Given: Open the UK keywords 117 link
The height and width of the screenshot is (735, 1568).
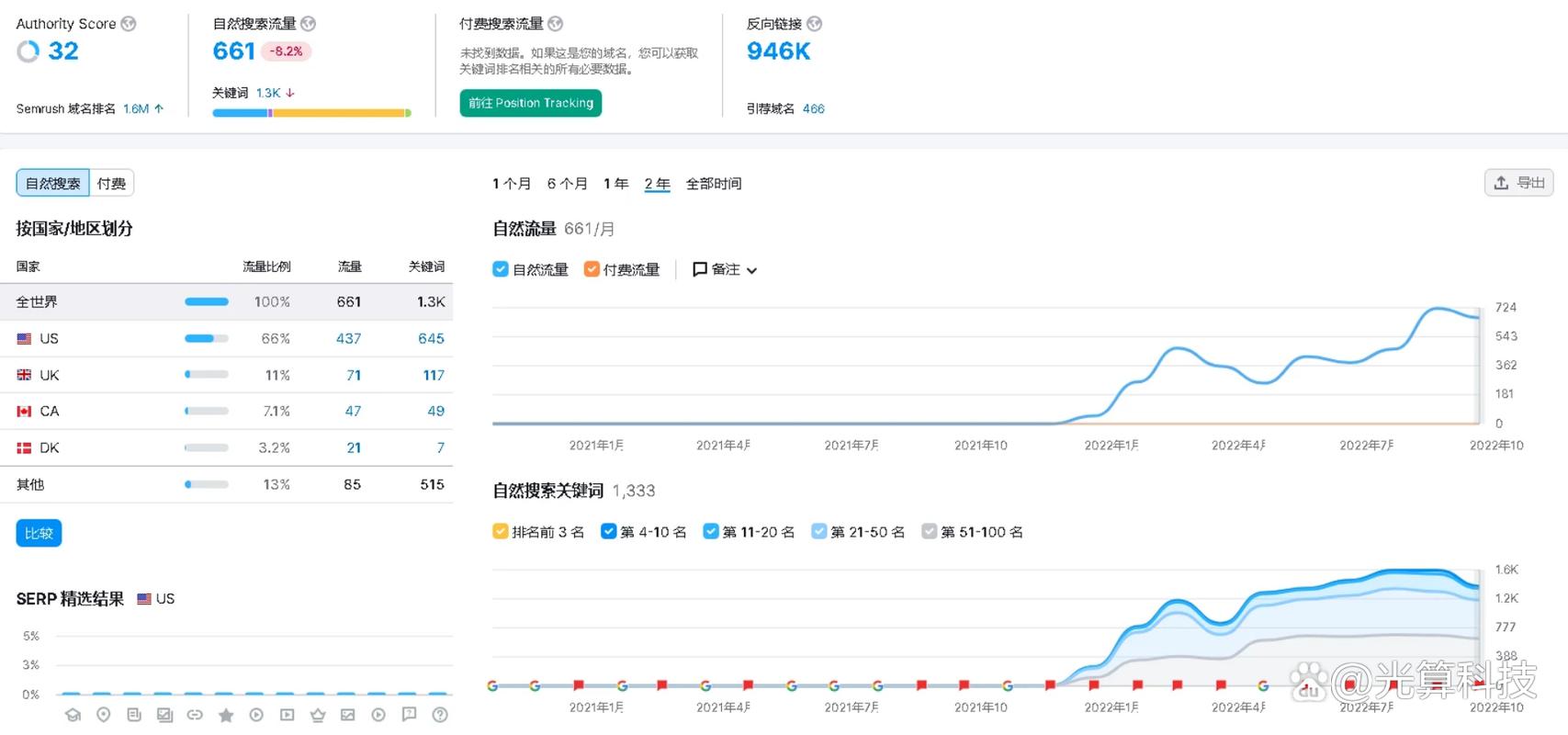Looking at the screenshot, I should coord(434,375).
